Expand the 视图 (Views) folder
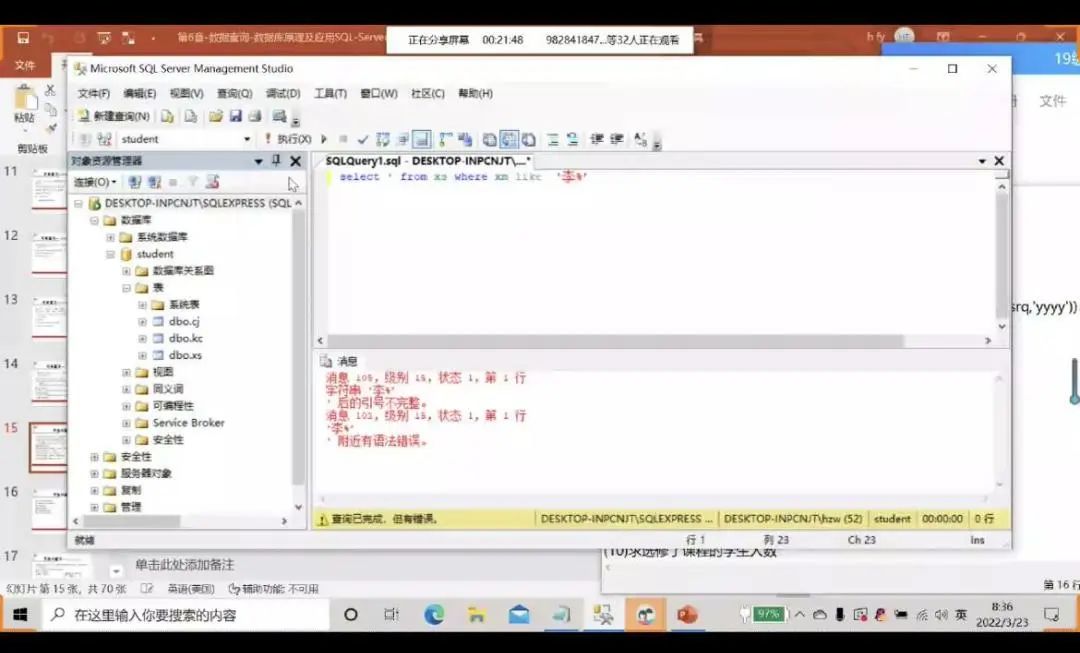The image size is (1080, 653). pyautogui.click(x=127, y=372)
